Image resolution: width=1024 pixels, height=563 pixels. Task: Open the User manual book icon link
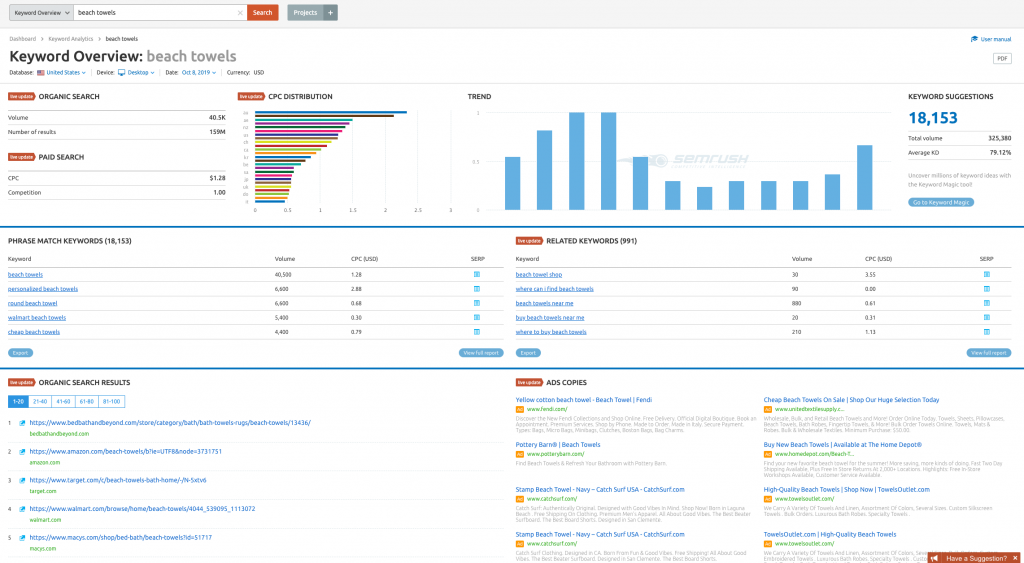click(x=975, y=39)
